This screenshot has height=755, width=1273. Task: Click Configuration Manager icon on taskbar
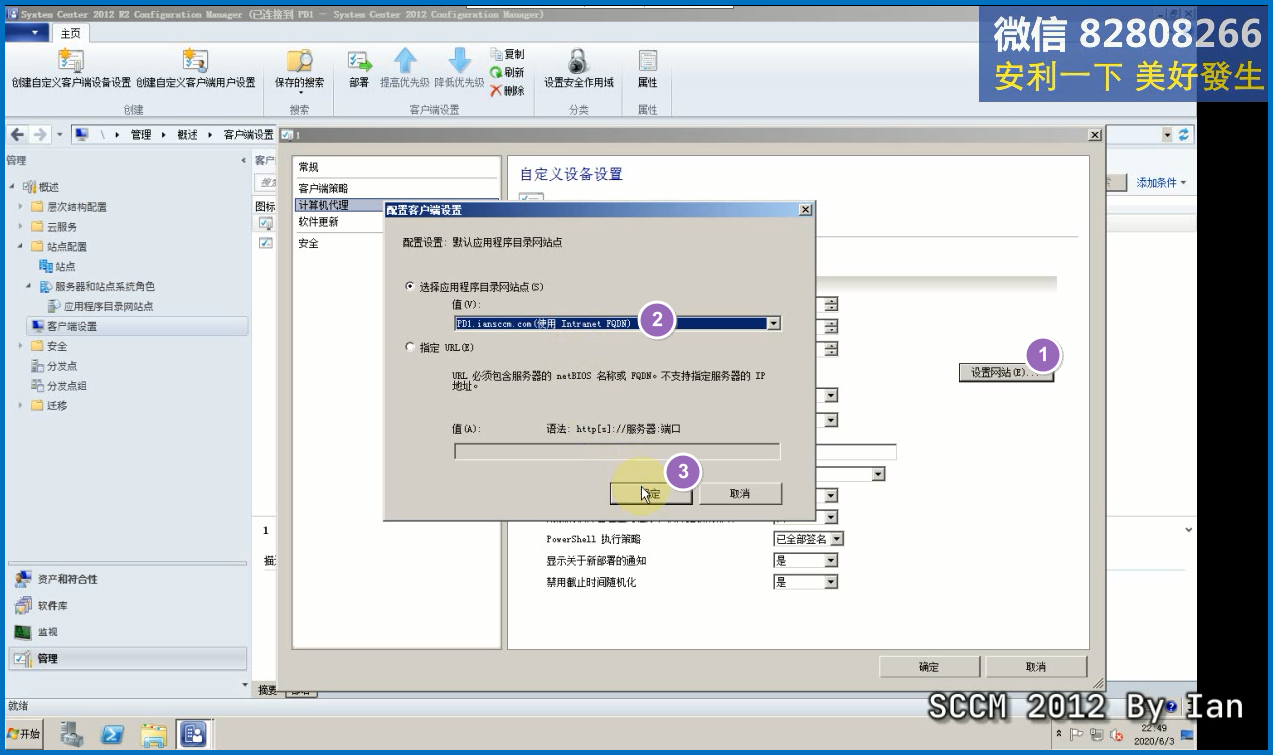coord(193,735)
